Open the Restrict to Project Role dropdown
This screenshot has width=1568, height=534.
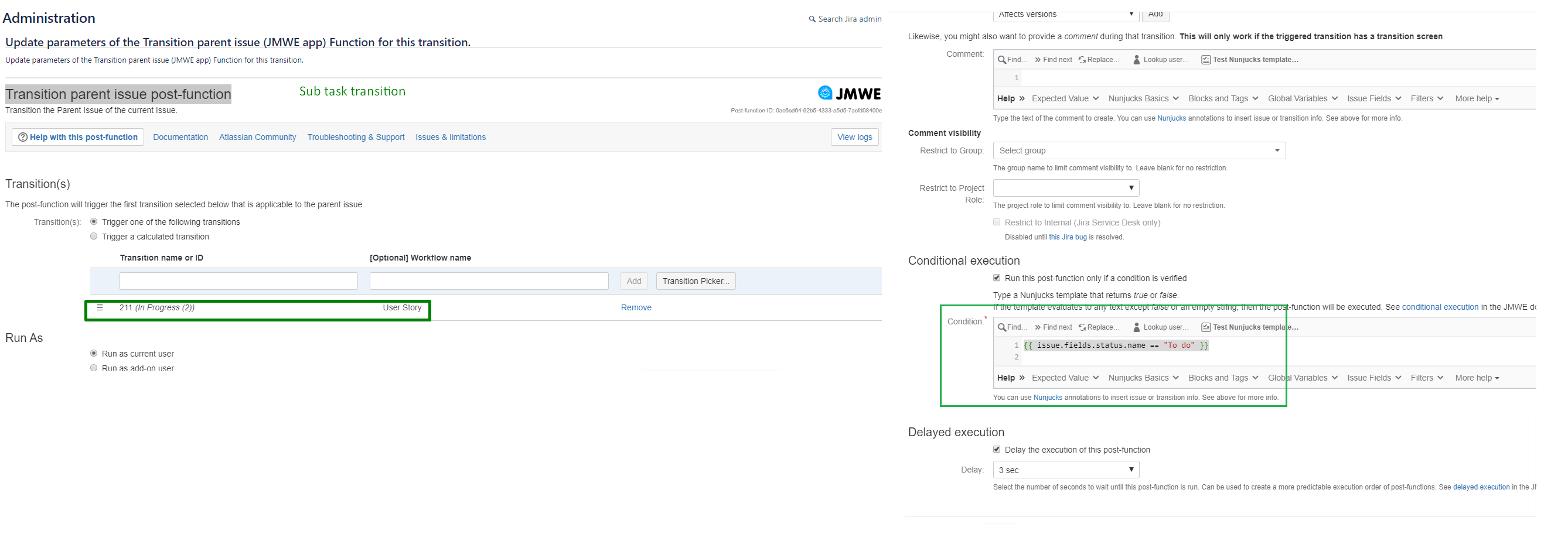coord(1066,188)
